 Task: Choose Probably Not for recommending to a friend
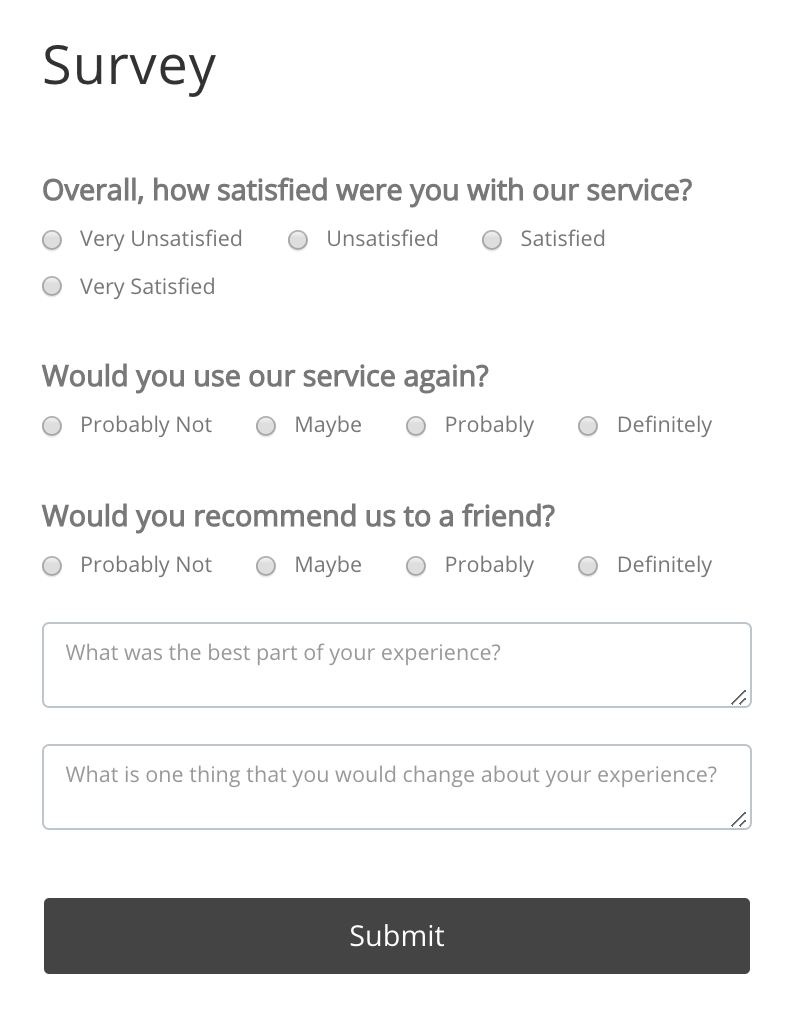[51, 566]
